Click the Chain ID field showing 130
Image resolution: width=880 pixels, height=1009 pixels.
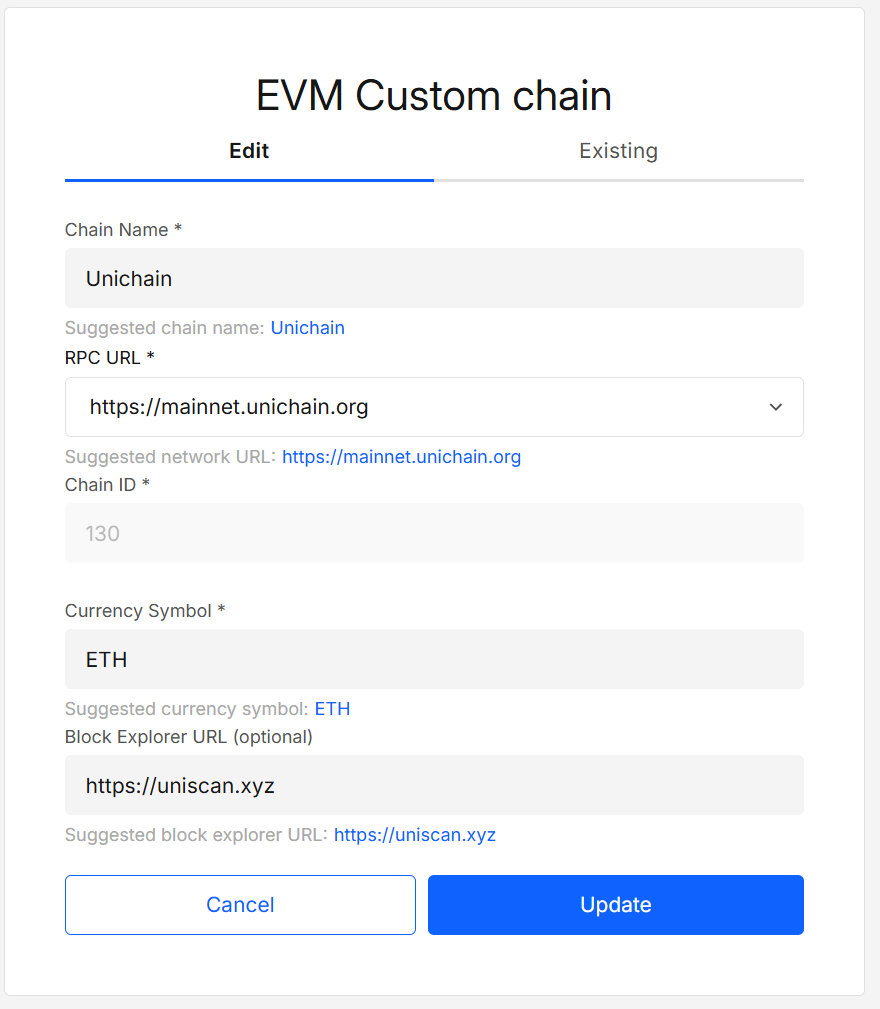[x=435, y=533]
